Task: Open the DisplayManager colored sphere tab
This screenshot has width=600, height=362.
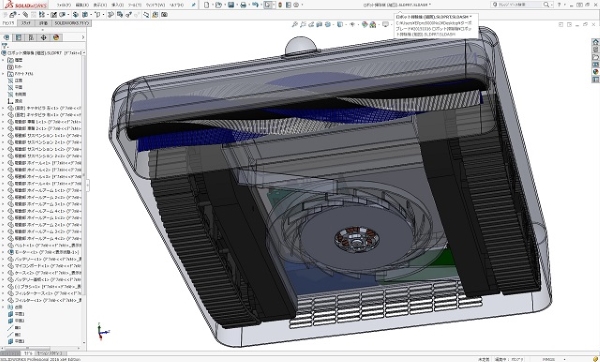Action: [56, 38]
